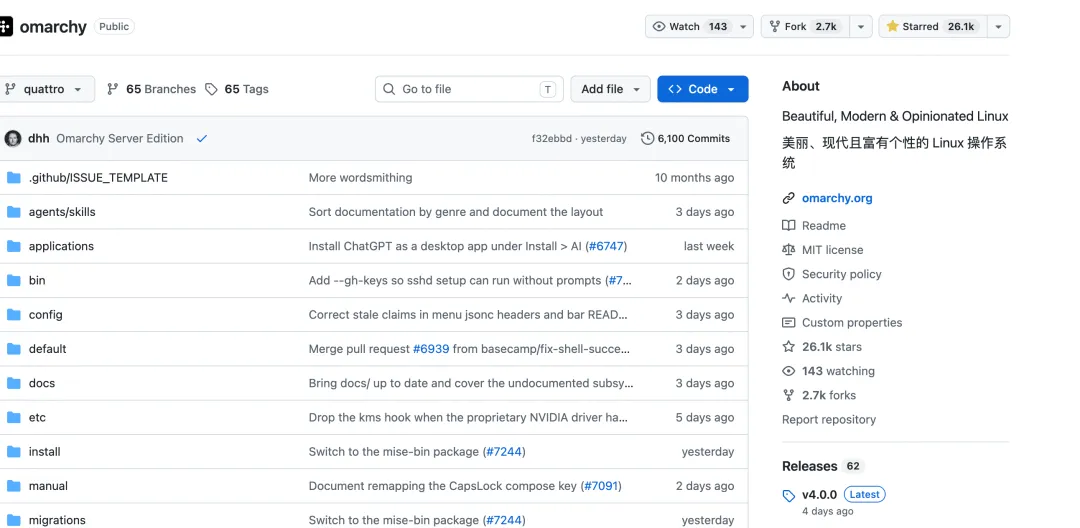Viewport: 1080px width, 528px height.
Task: Open pull request #6939 link
Action: (x=431, y=349)
